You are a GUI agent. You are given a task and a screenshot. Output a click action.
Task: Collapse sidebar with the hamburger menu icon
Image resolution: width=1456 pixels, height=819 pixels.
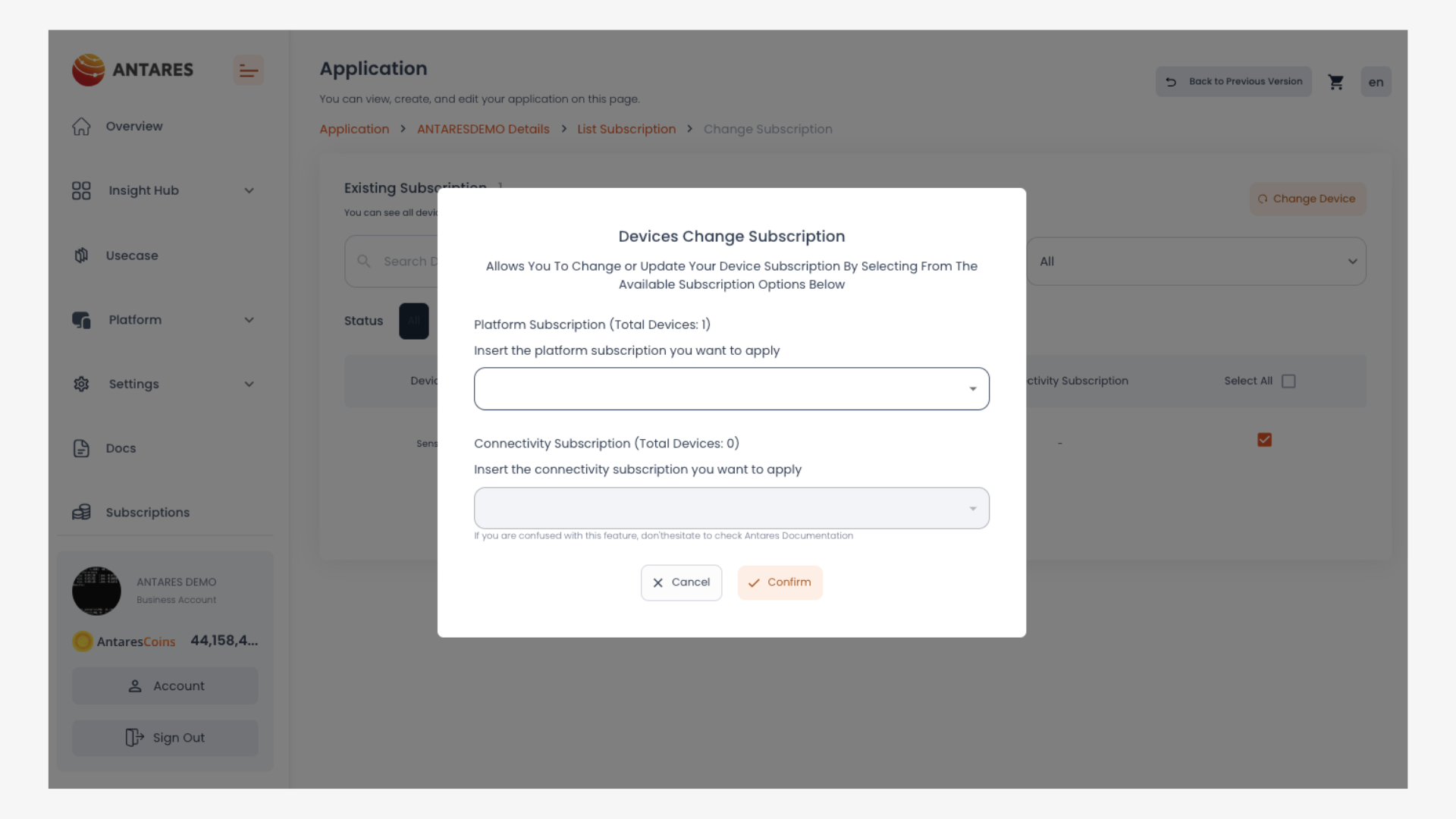[x=248, y=71]
